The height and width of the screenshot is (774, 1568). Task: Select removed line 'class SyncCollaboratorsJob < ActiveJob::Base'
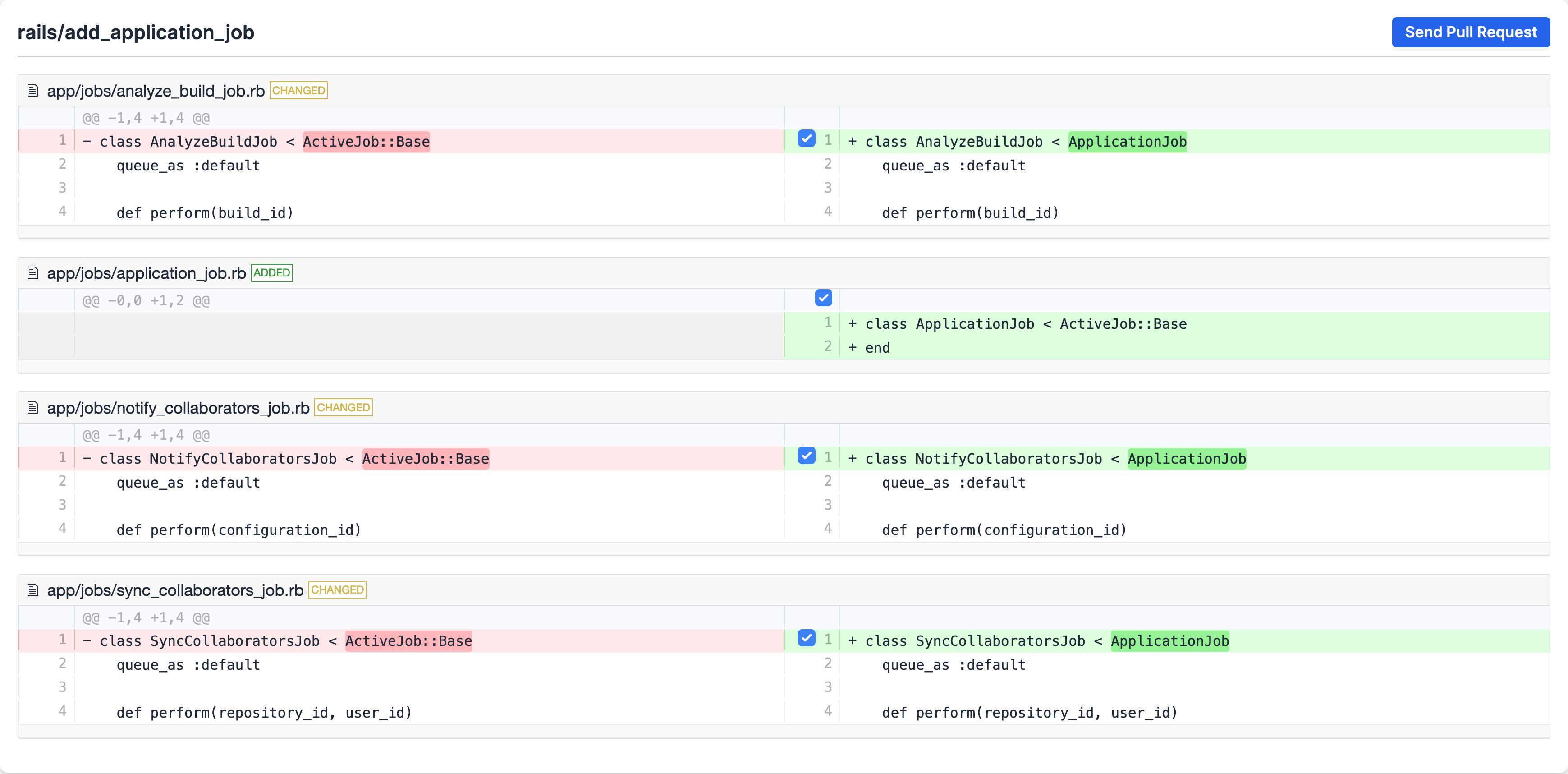(x=401, y=640)
